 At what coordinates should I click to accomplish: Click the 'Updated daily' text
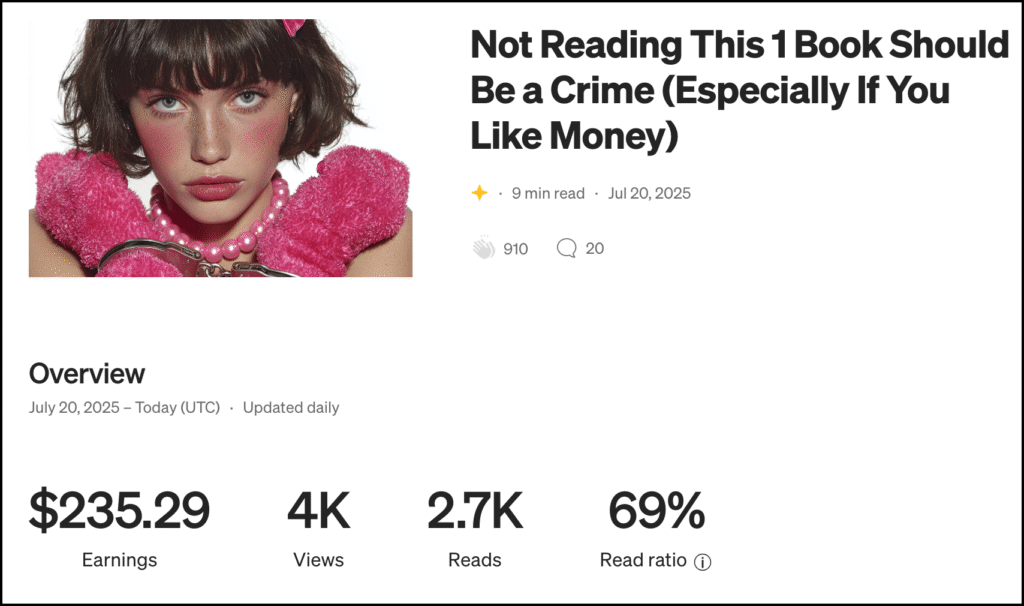(291, 407)
